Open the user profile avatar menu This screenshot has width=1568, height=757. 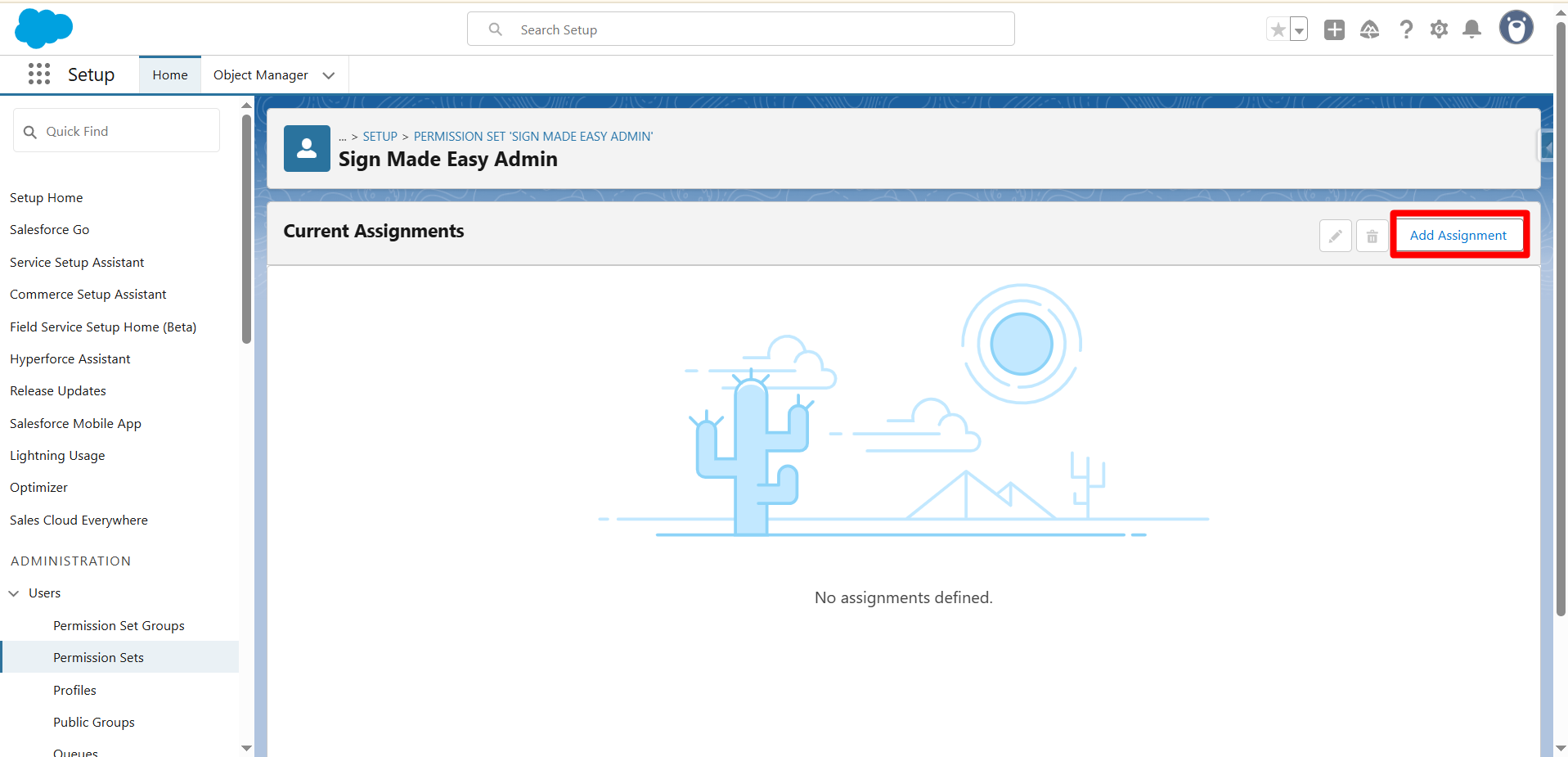click(x=1516, y=28)
